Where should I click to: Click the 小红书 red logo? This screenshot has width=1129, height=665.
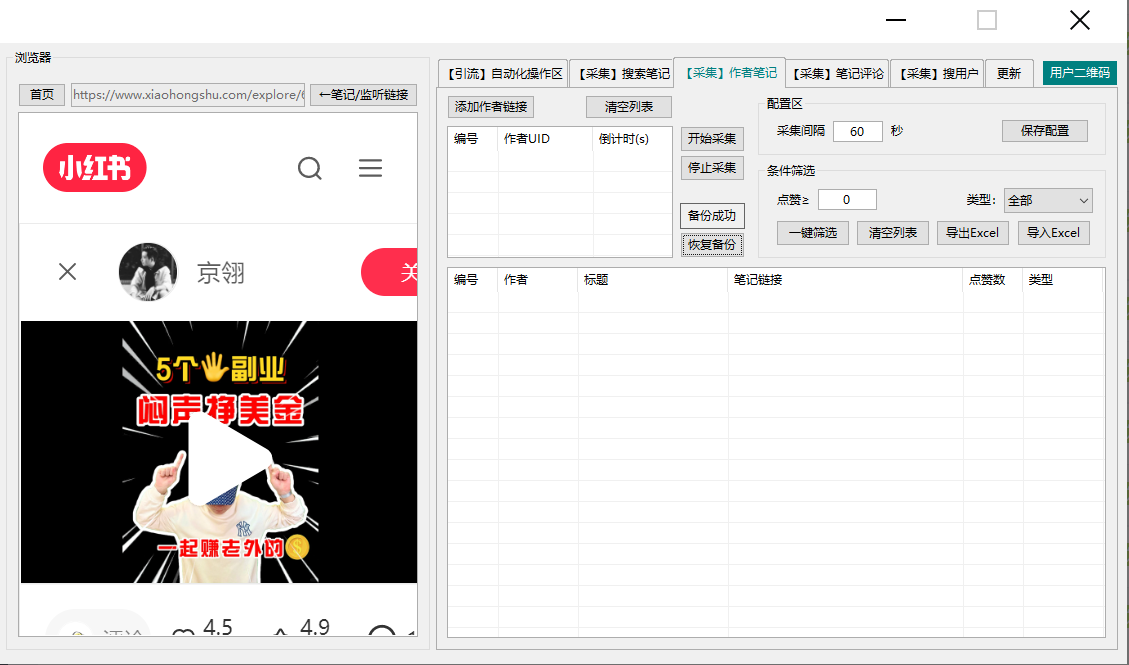95,168
